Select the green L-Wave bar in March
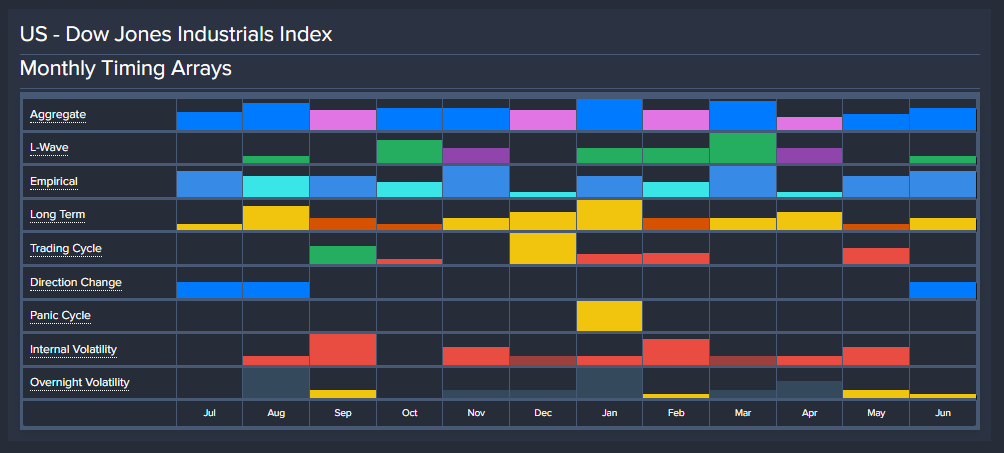Screen dimensions: 1004x453 pos(742,148)
